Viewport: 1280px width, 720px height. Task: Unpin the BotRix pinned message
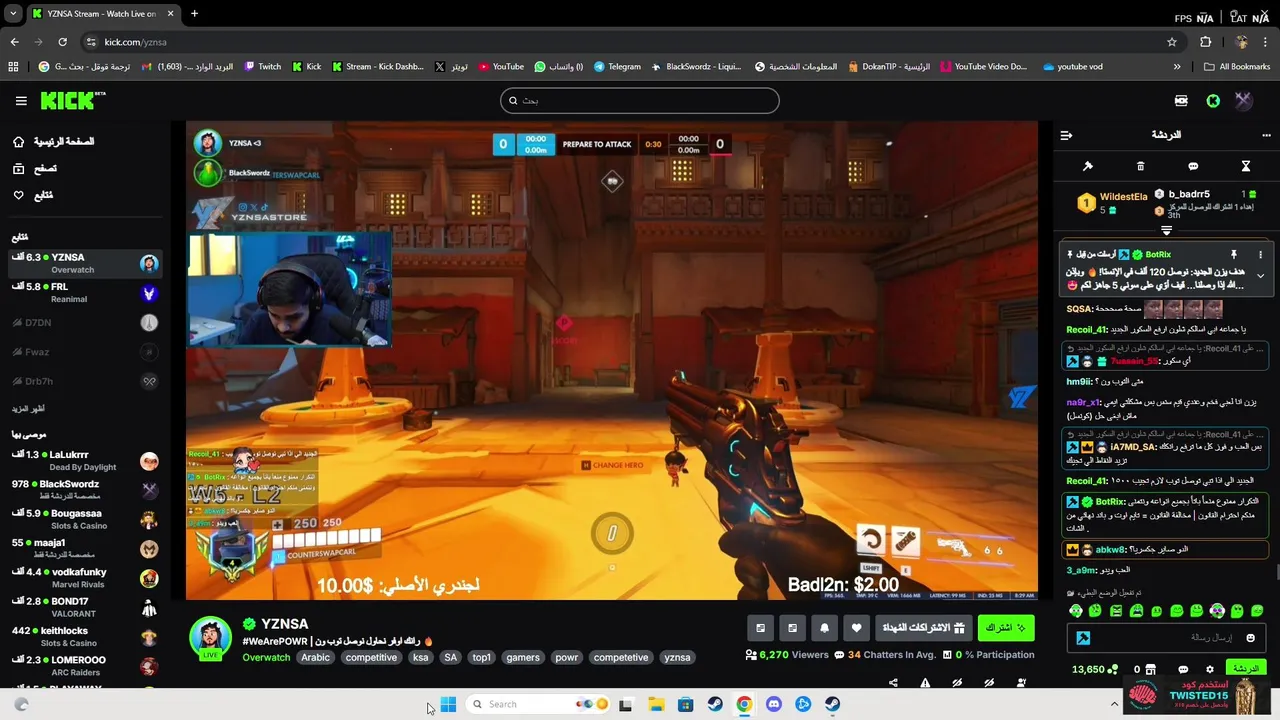tap(1234, 255)
